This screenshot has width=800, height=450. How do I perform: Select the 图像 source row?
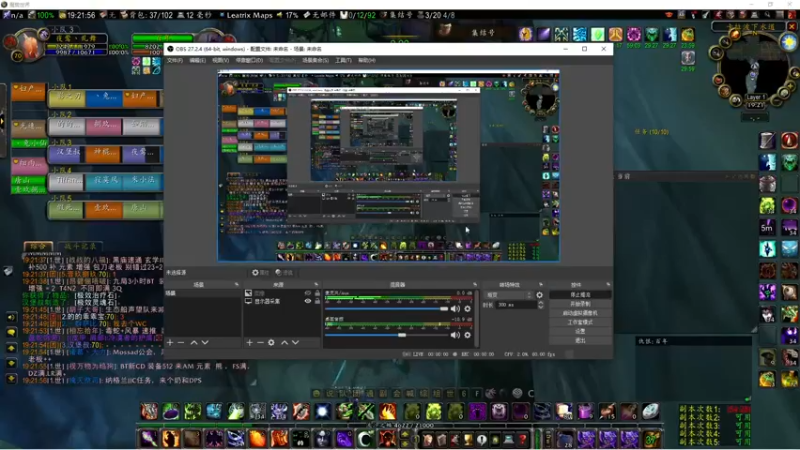pos(282,293)
